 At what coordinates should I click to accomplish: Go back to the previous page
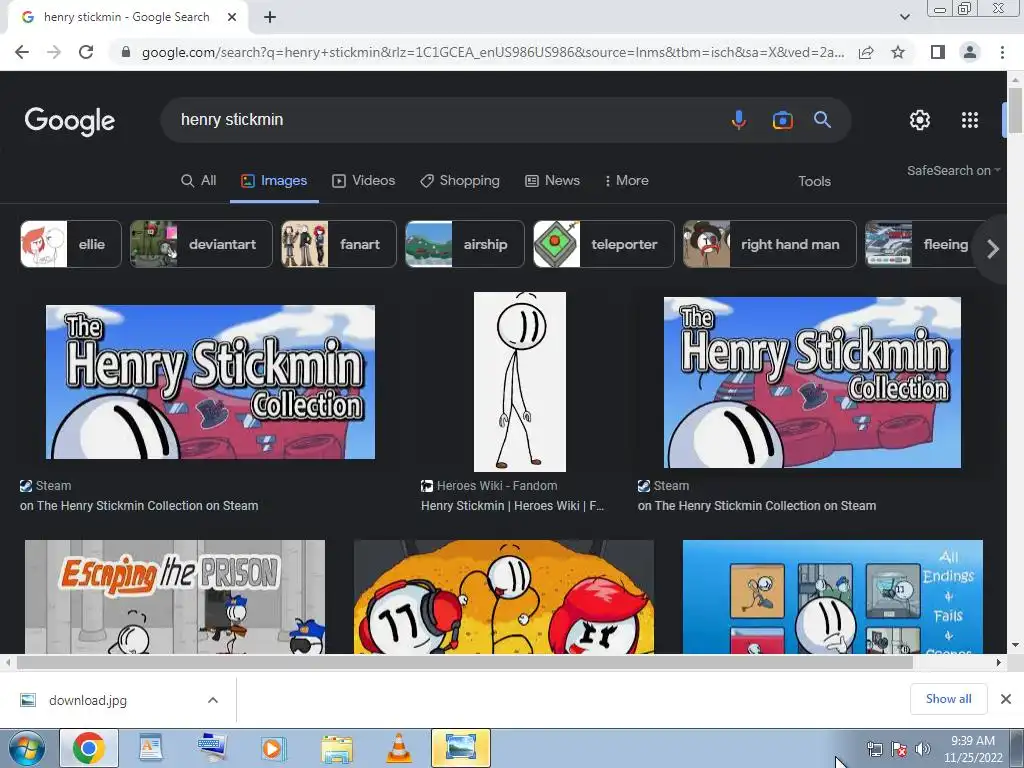pos(22,52)
